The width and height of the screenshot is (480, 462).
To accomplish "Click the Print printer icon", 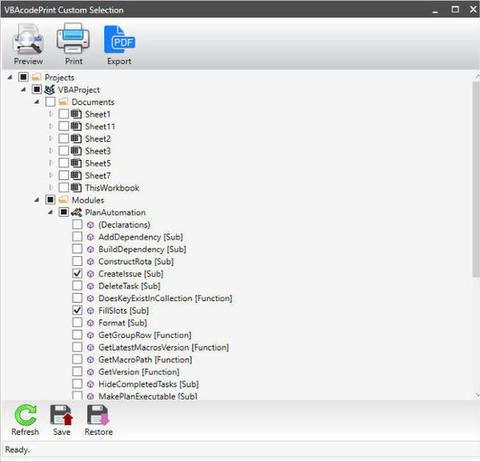I will [73, 38].
